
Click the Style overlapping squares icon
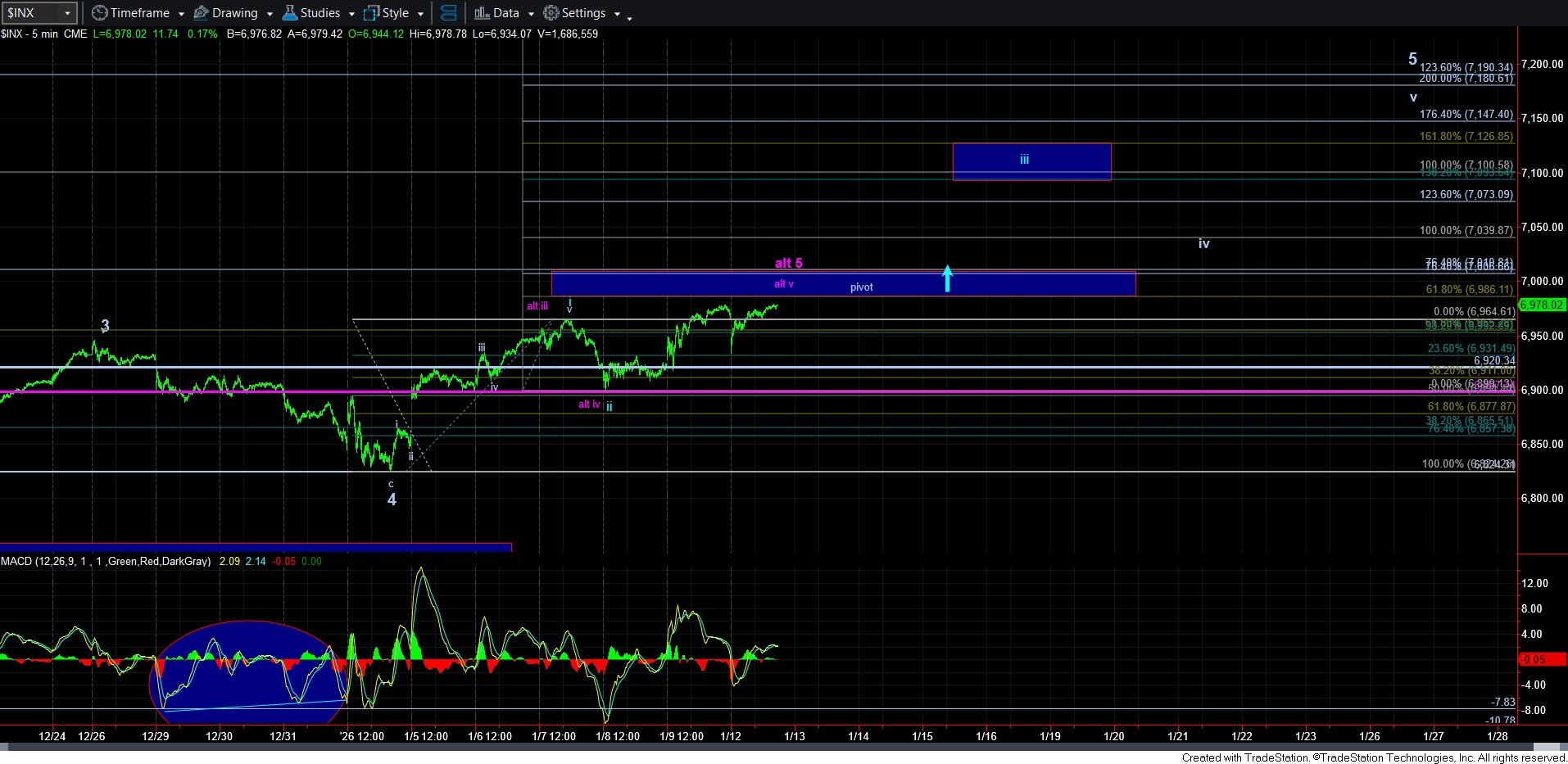pos(371,13)
